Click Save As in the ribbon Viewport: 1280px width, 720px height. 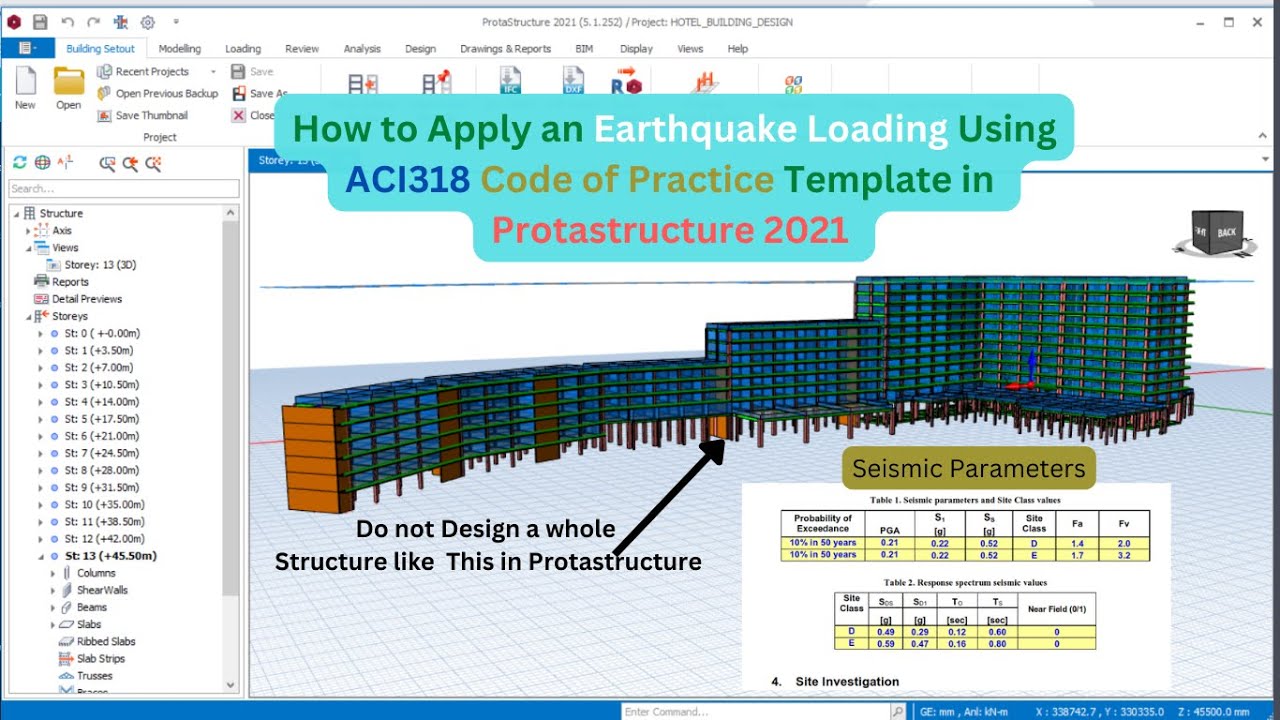[x=259, y=93]
